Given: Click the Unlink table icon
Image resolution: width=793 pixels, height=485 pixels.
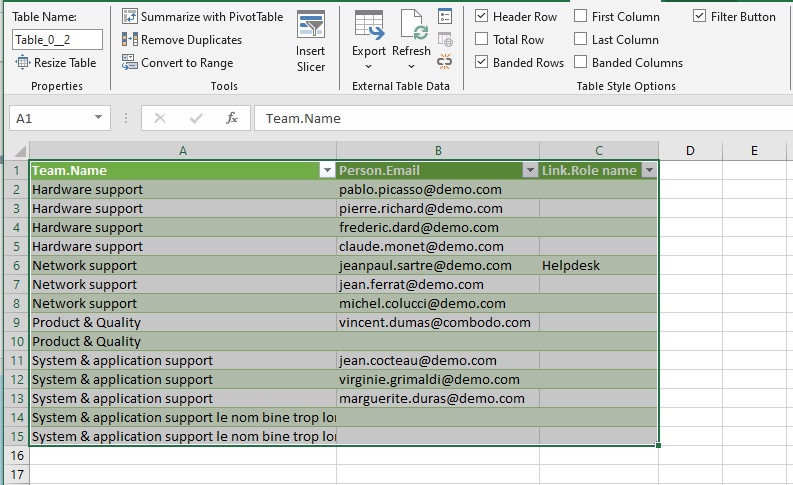Looking at the screenshot, I should tap(445, 62).
